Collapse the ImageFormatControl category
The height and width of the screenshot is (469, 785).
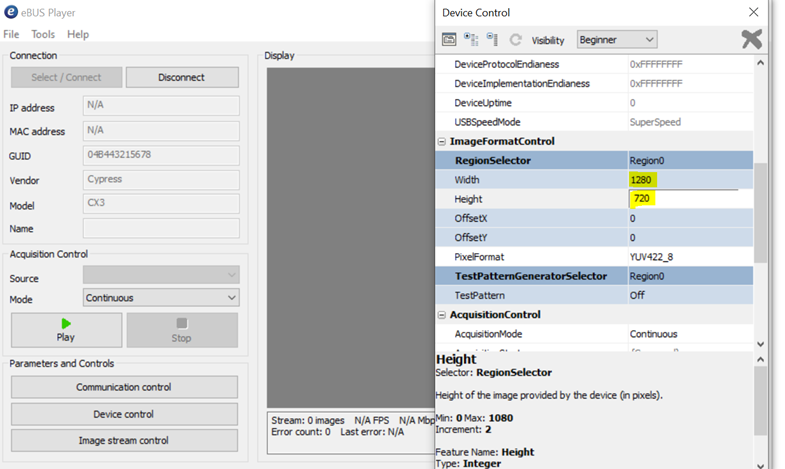click(x=442, y=142)
